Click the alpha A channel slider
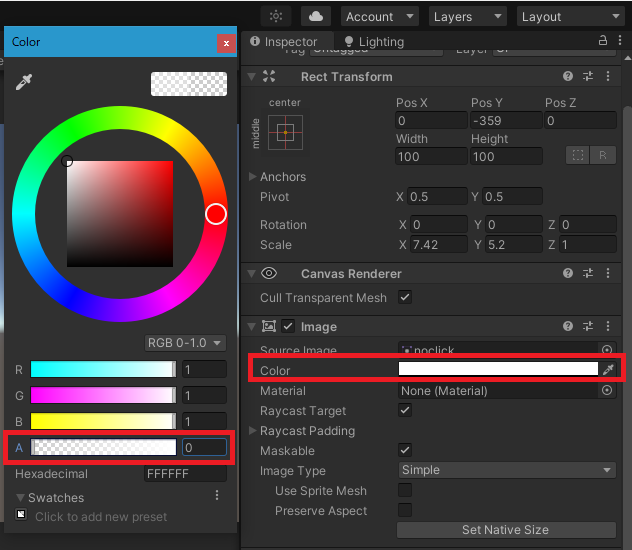 (x=103, y=447)
